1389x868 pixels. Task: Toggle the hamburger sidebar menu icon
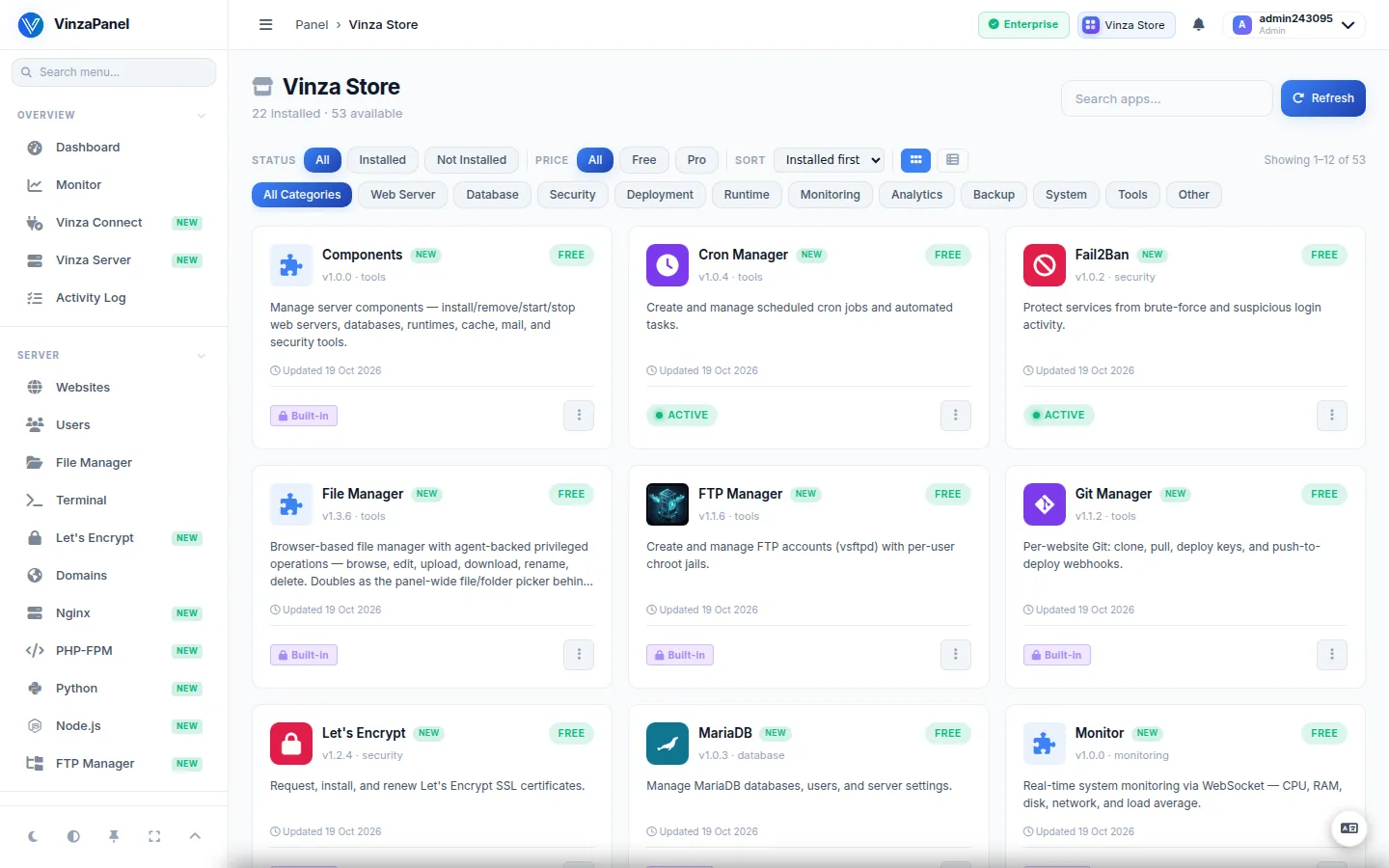click(266, 25)
